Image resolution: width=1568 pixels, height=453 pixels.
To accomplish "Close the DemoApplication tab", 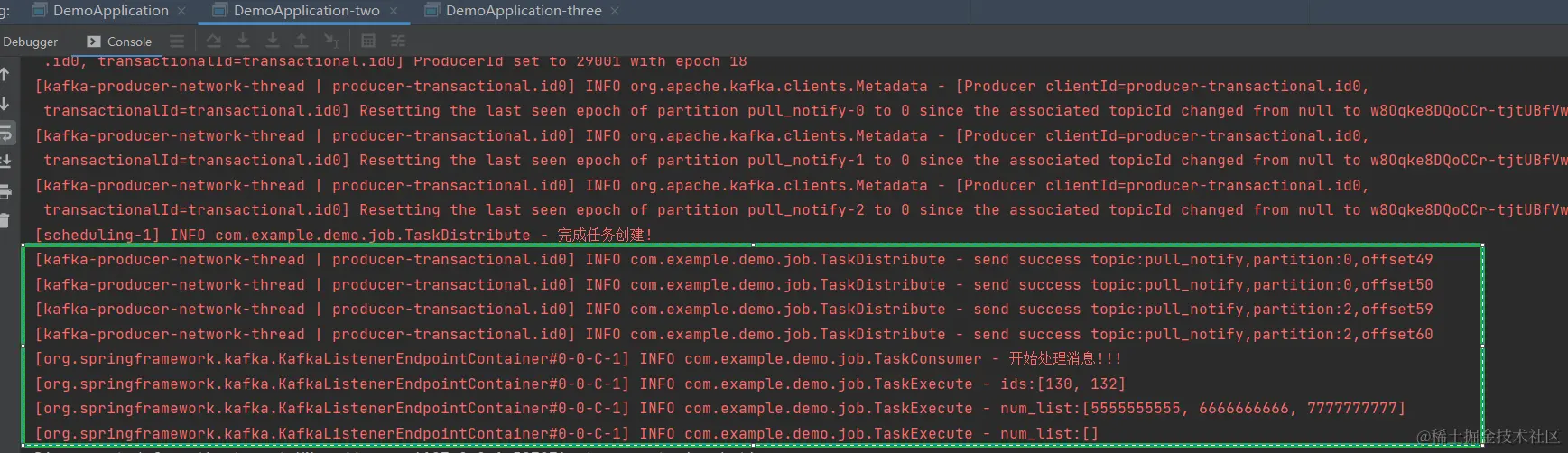I will [181, 11].
